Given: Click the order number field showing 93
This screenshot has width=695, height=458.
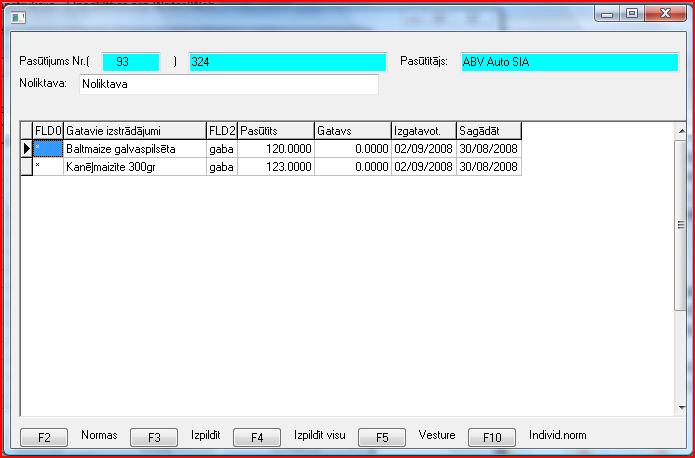Looking at the screenshot, I should [130, 62].
